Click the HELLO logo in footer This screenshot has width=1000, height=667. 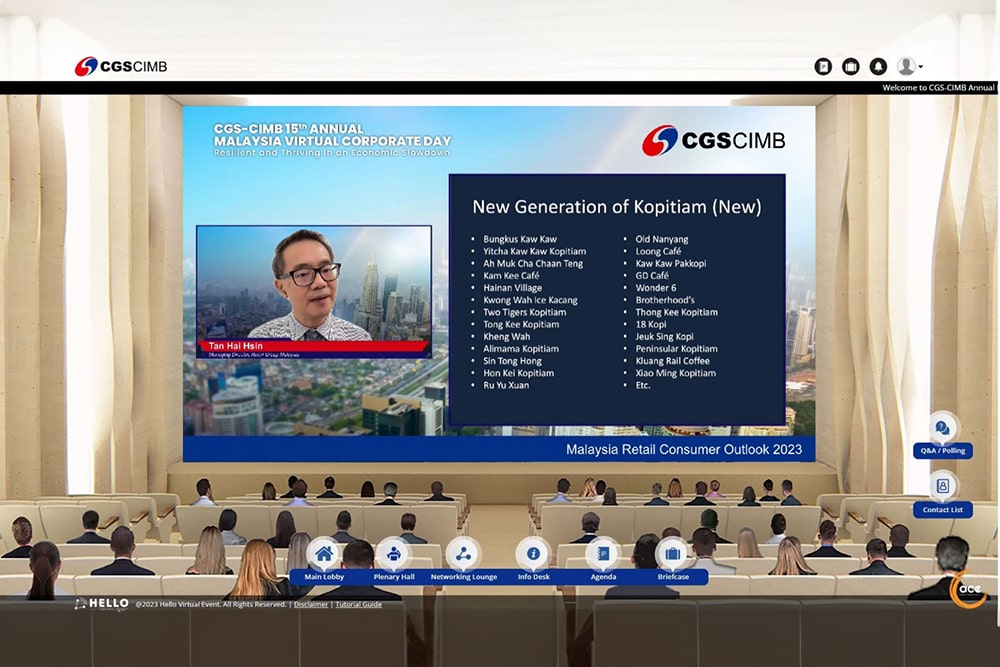102,603
